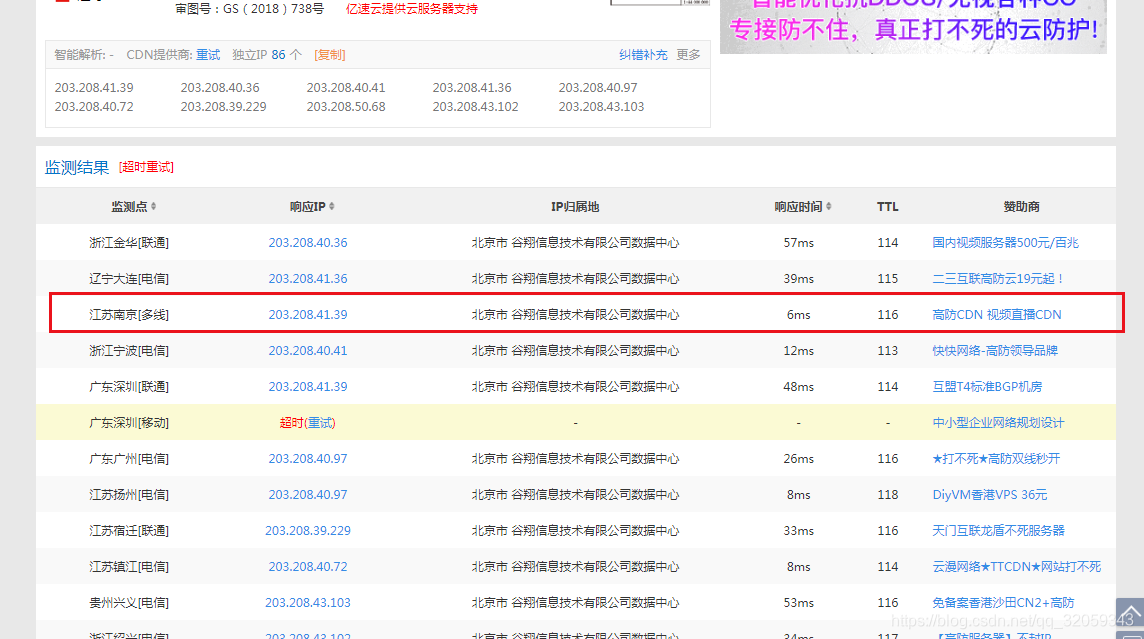This screenshot has width=1144, height=639.
Task: Click 203.208.43.103 in the IP list box
Action: (x=601, y=106)
